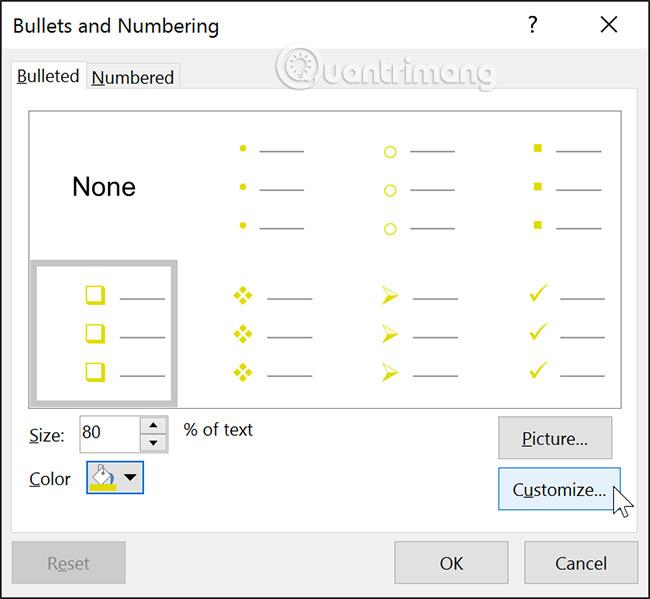Screen dimensions: 650x599
Task: Choose the filled square bullet style
Action: [x=567, y=187]
